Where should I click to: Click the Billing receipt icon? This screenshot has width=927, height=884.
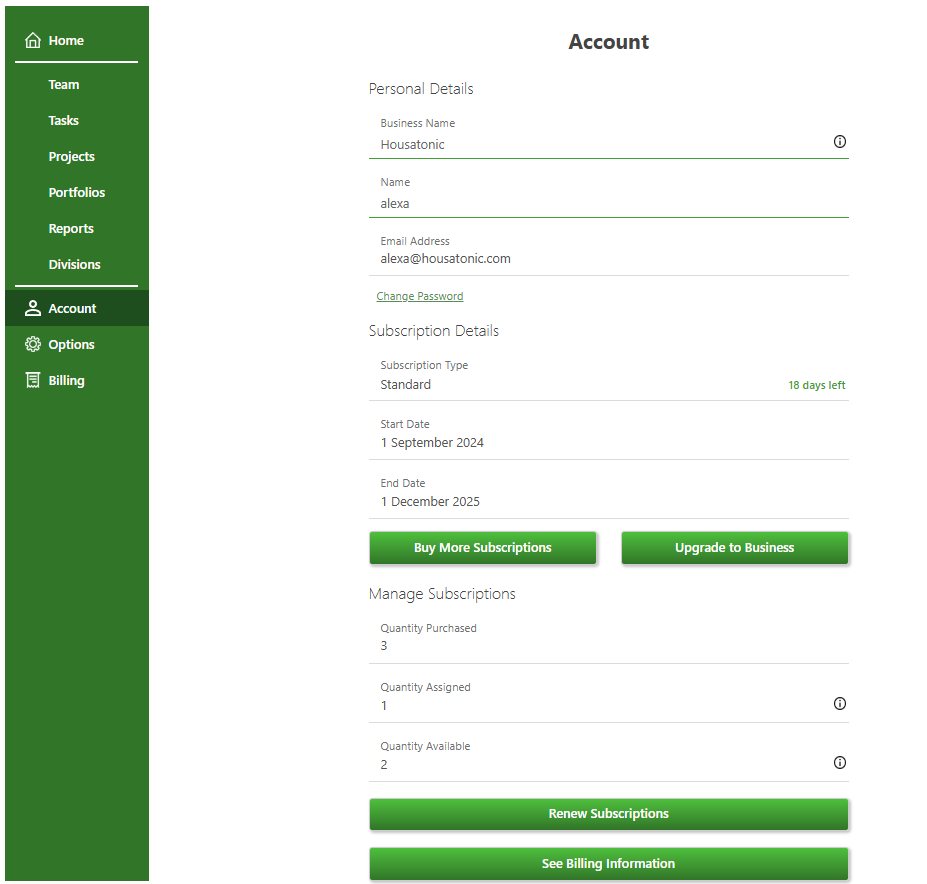point(33,381)
